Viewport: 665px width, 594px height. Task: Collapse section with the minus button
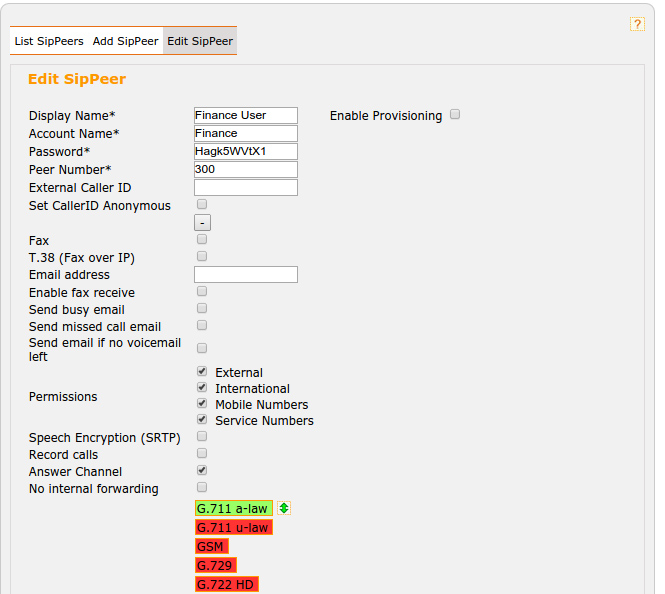(x=202, y=223)
